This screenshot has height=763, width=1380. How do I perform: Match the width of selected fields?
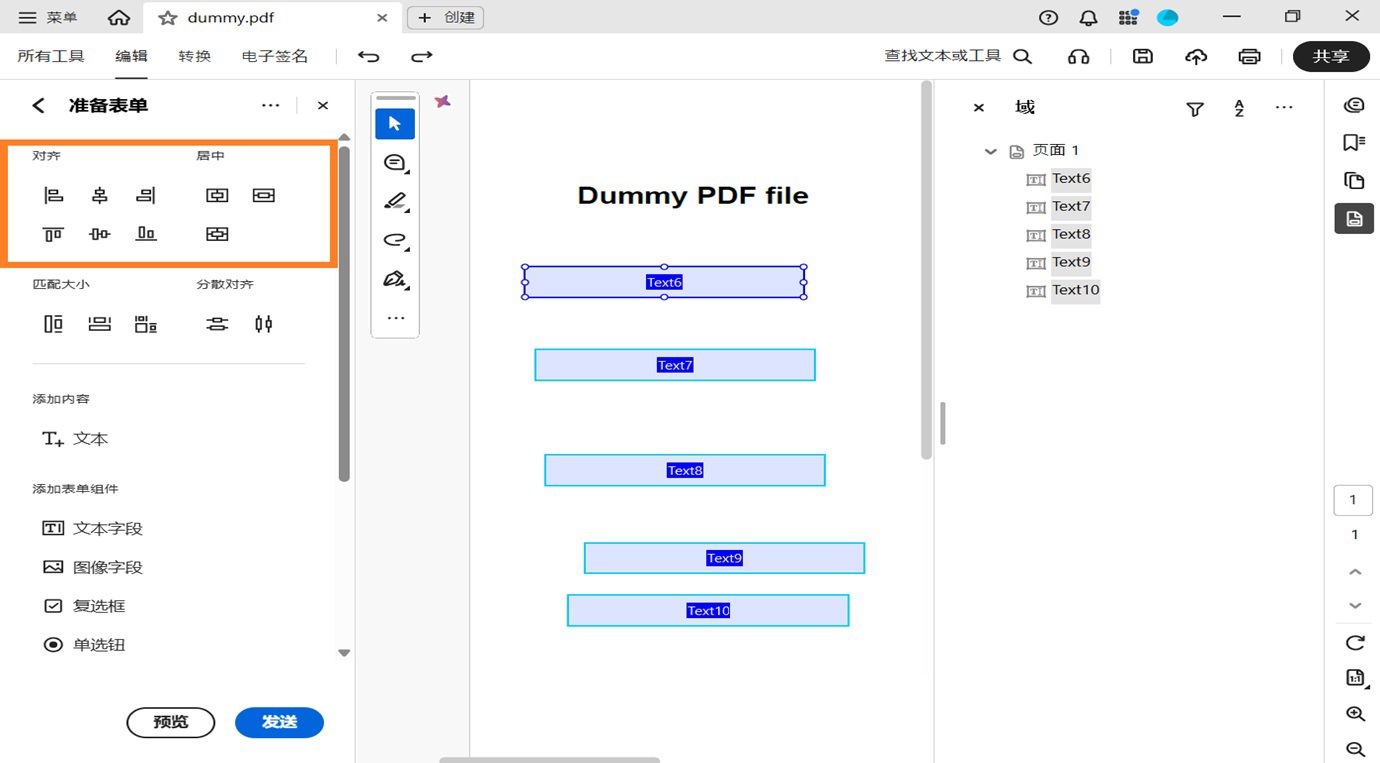coord(99,324)
